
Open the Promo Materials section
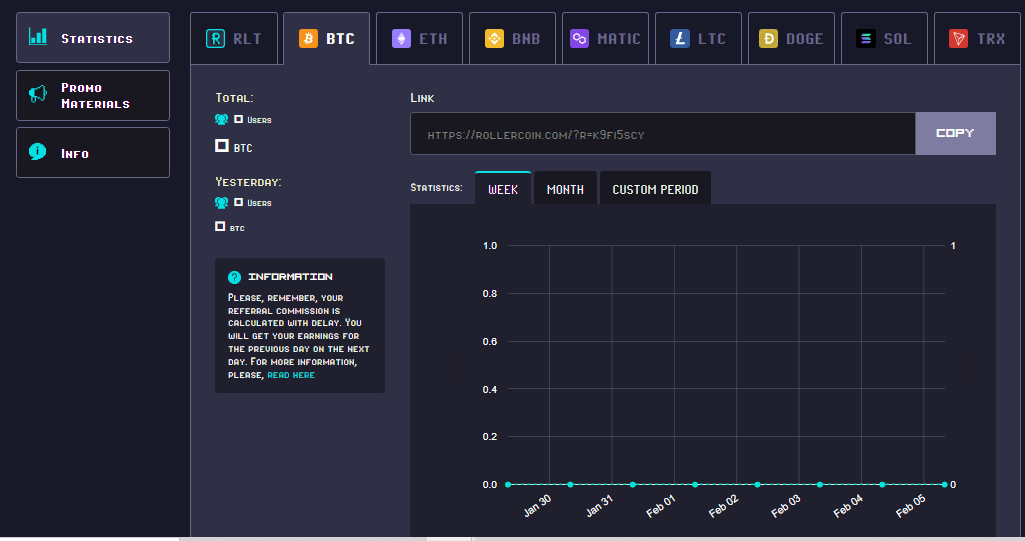pos(93,95)
